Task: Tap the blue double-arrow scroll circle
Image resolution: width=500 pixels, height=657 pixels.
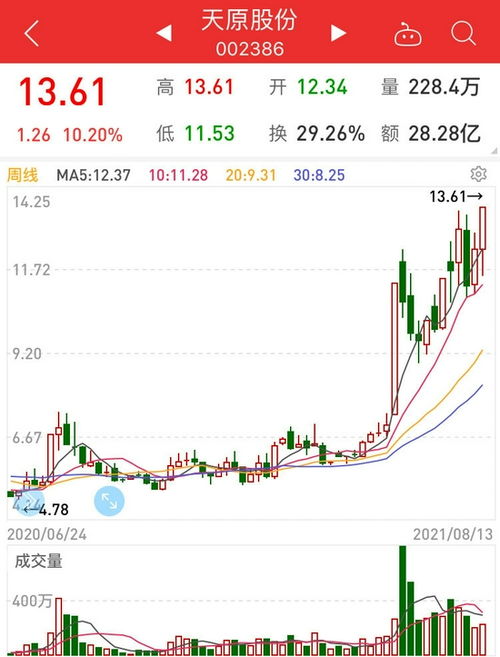Action: point(28,502)
